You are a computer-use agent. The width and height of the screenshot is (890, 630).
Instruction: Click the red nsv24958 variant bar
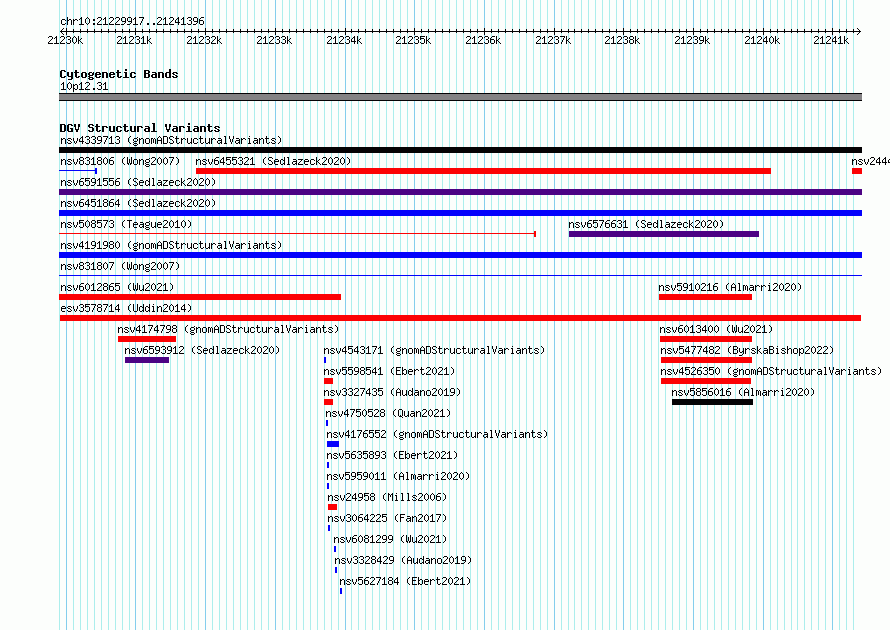[333, 507]
